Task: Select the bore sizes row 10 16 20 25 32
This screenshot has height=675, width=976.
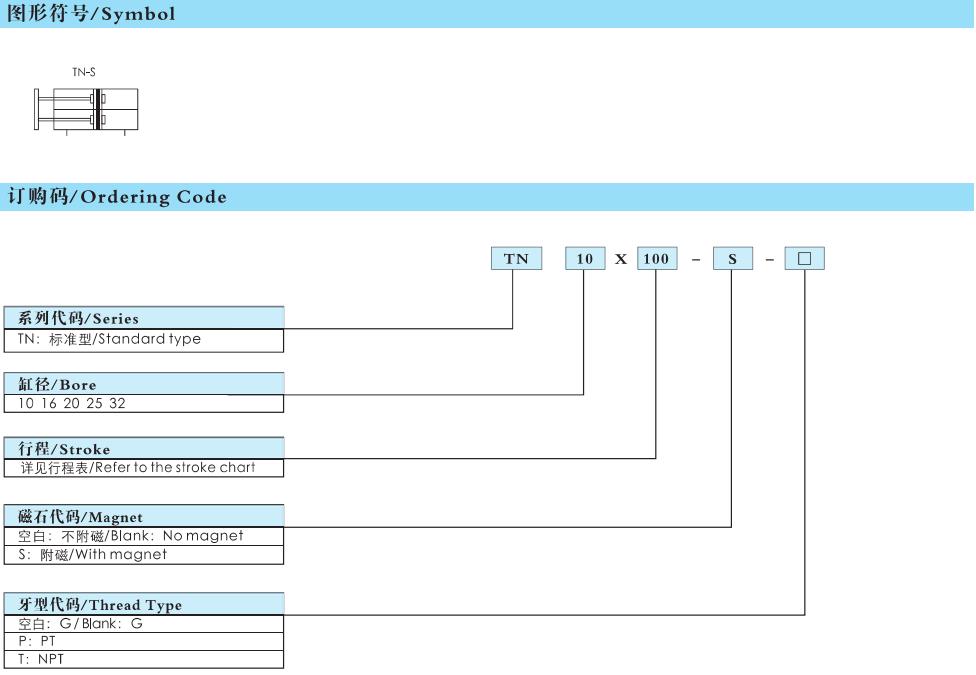Action: coord(143,404)
